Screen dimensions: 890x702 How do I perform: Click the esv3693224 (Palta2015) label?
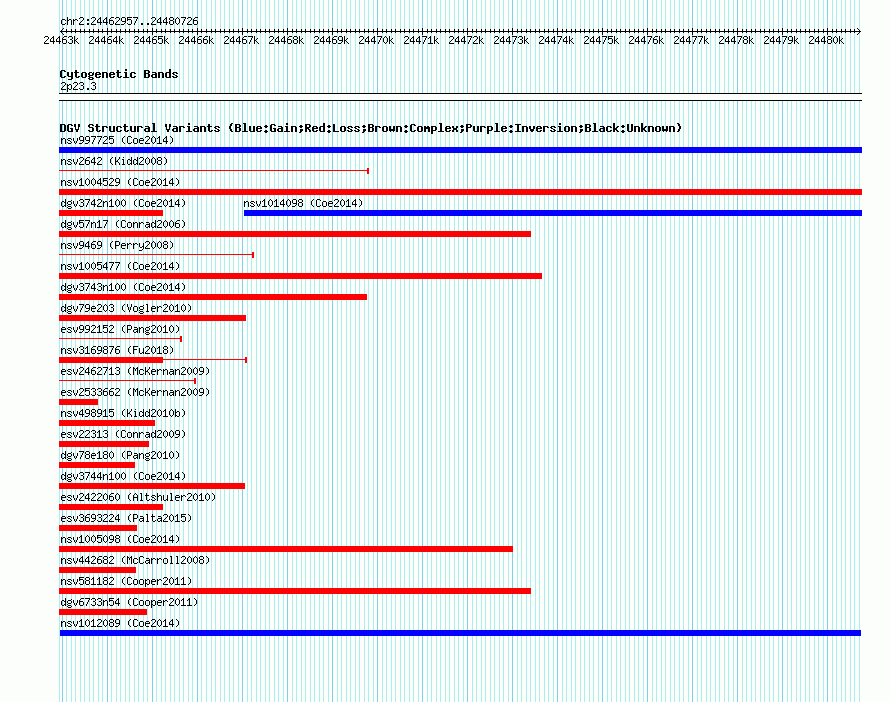(126, 518)
